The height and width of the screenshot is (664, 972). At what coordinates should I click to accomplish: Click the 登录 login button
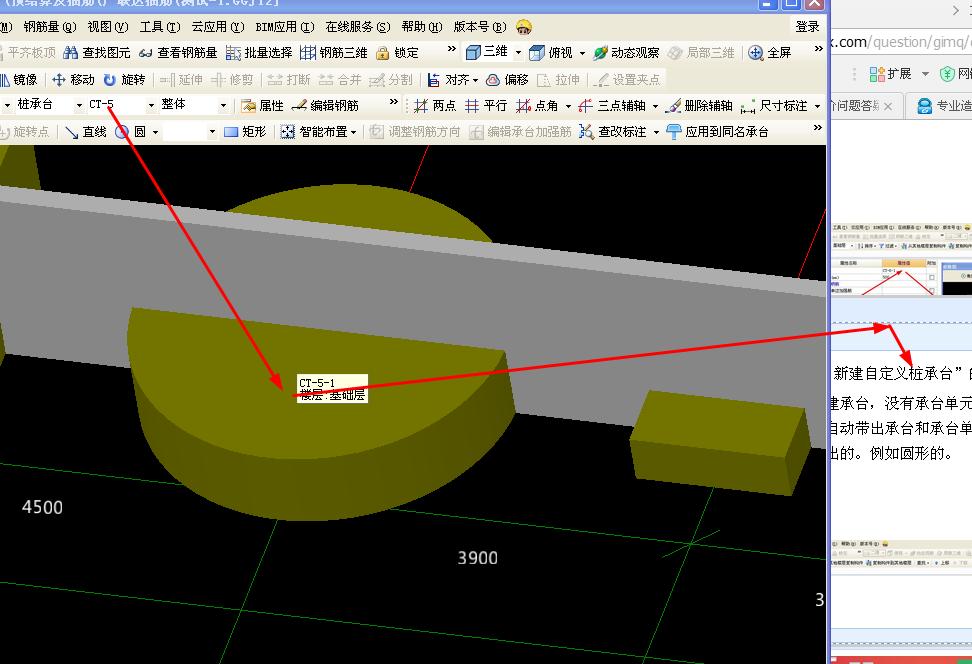807,27
